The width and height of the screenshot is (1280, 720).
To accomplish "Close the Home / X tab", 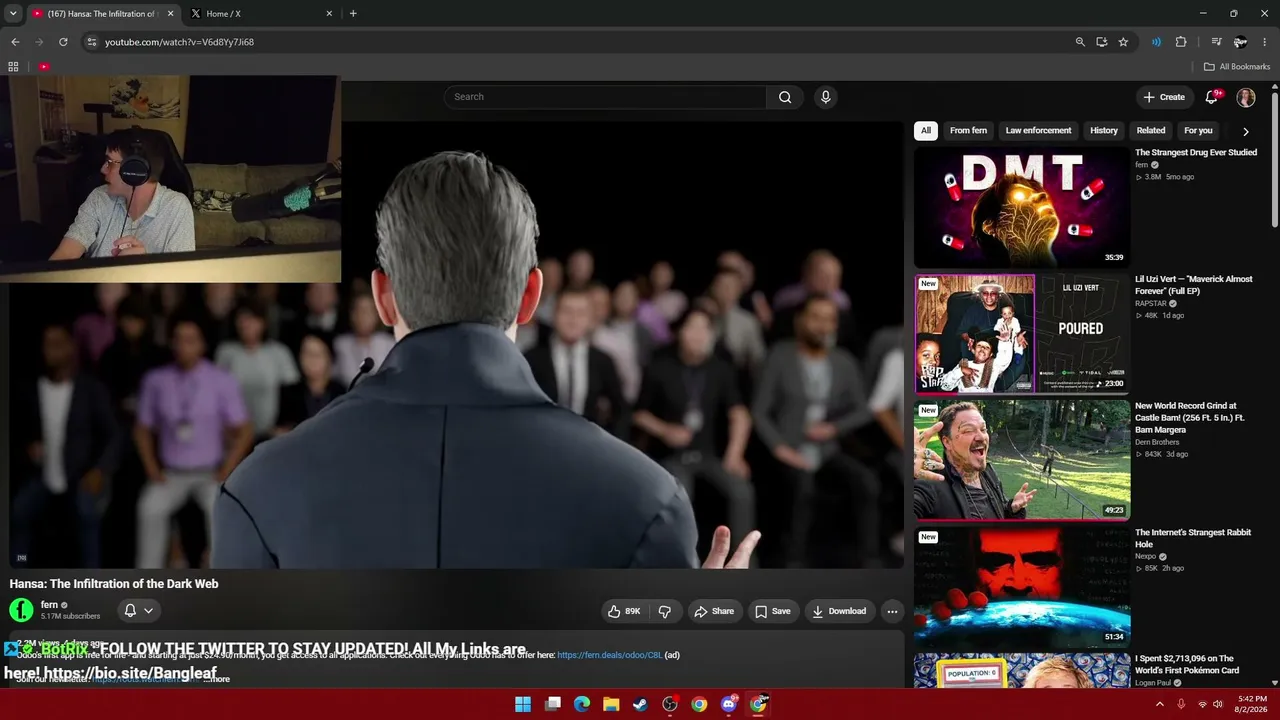I will click(x=329, y=14).
